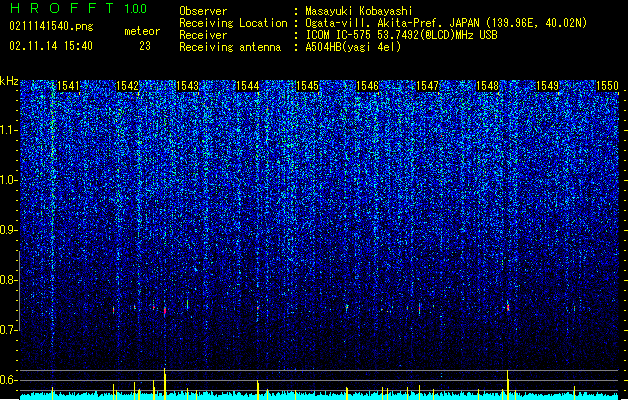
Task: Click the 0.6 kHz axis label
Action: point(8,380)
